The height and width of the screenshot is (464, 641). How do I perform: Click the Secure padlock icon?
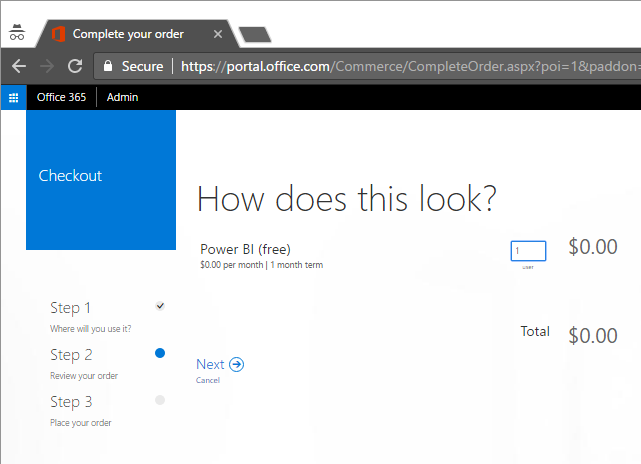[108, 66]
